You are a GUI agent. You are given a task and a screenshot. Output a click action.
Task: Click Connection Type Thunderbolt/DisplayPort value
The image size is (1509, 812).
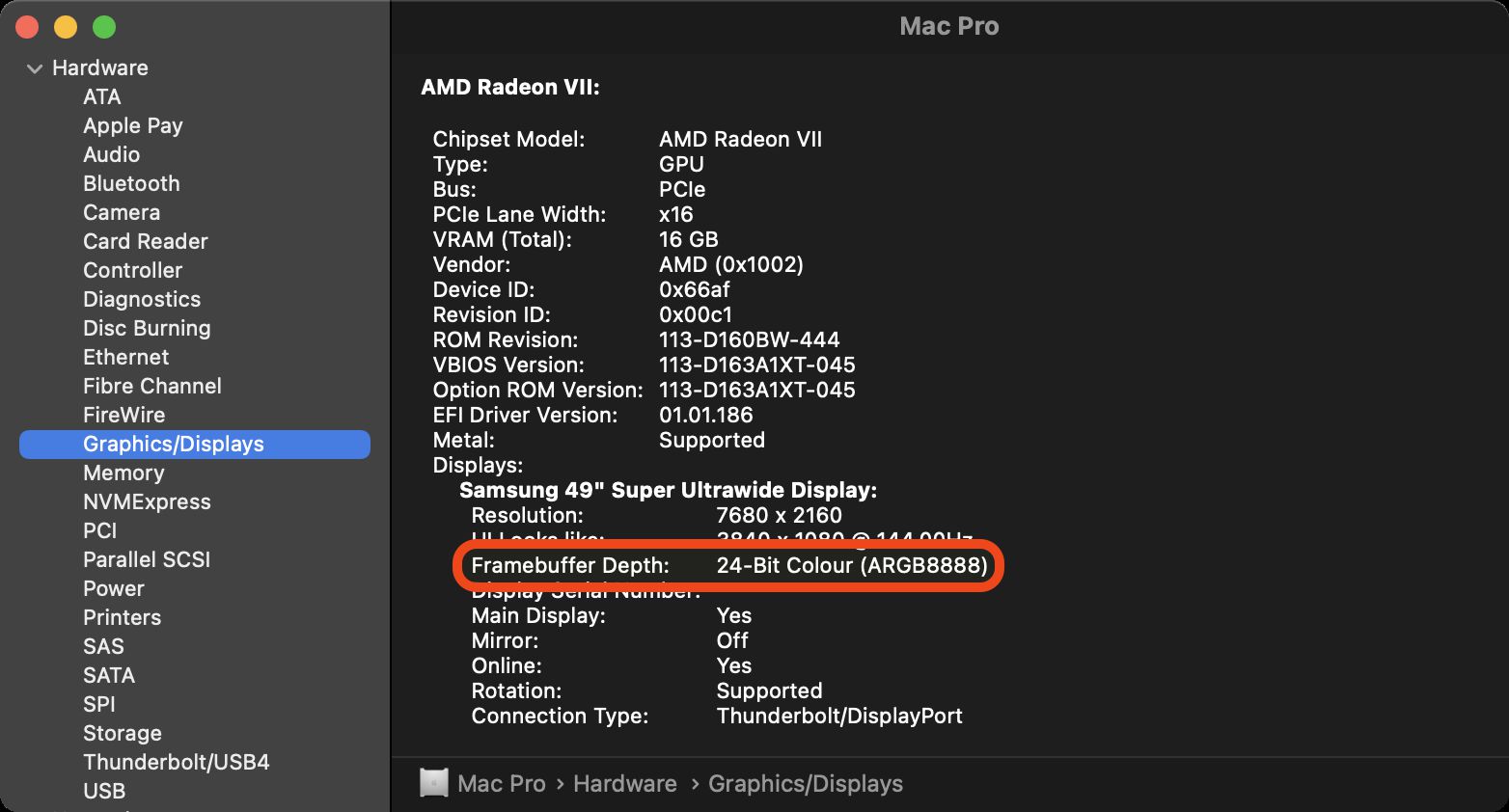(x=839, y=717)
